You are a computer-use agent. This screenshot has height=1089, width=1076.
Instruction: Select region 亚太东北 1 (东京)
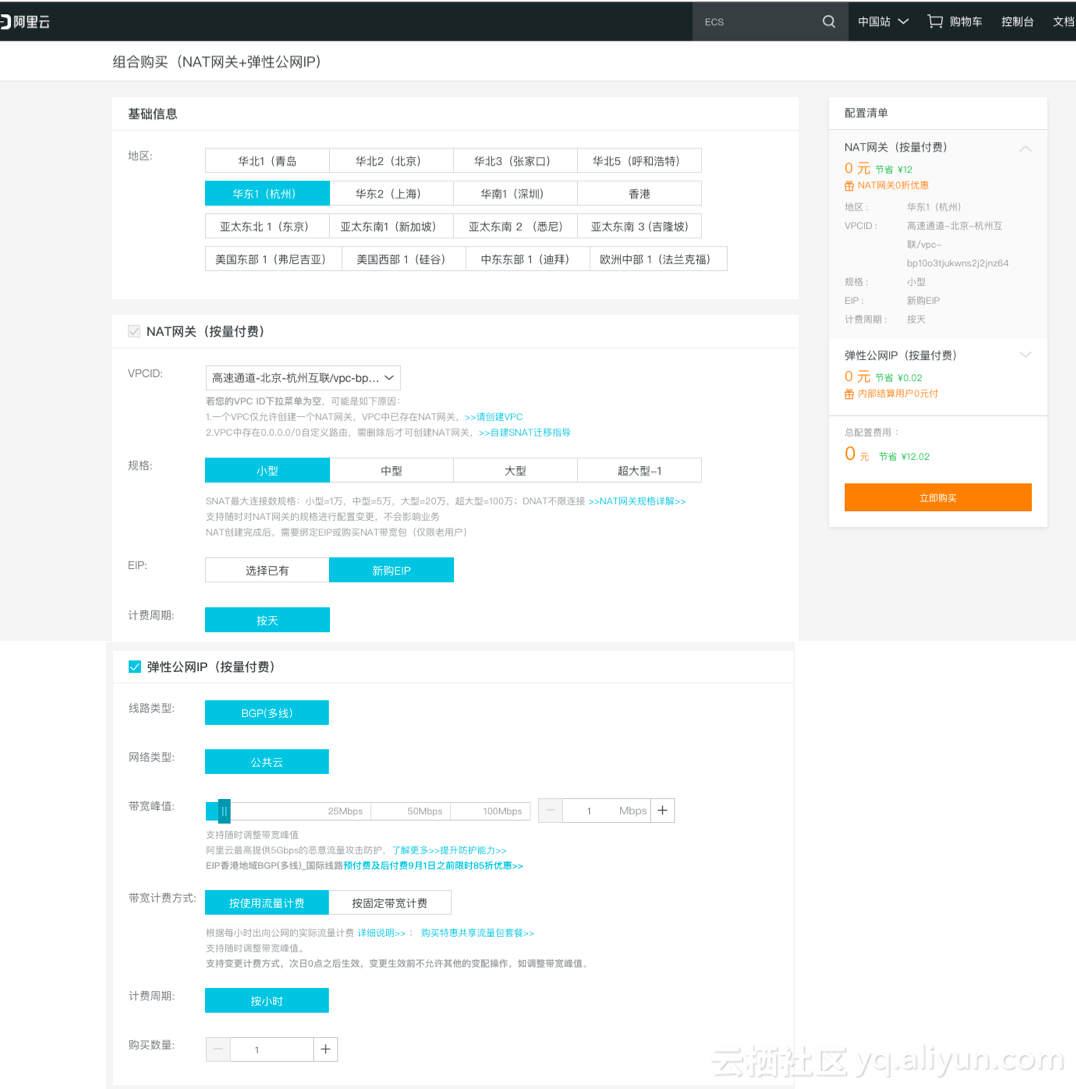(x=267, y=226)
